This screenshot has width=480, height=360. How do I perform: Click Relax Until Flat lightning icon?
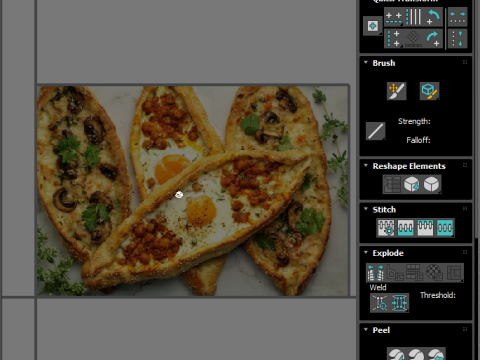(x=412, y=184)
